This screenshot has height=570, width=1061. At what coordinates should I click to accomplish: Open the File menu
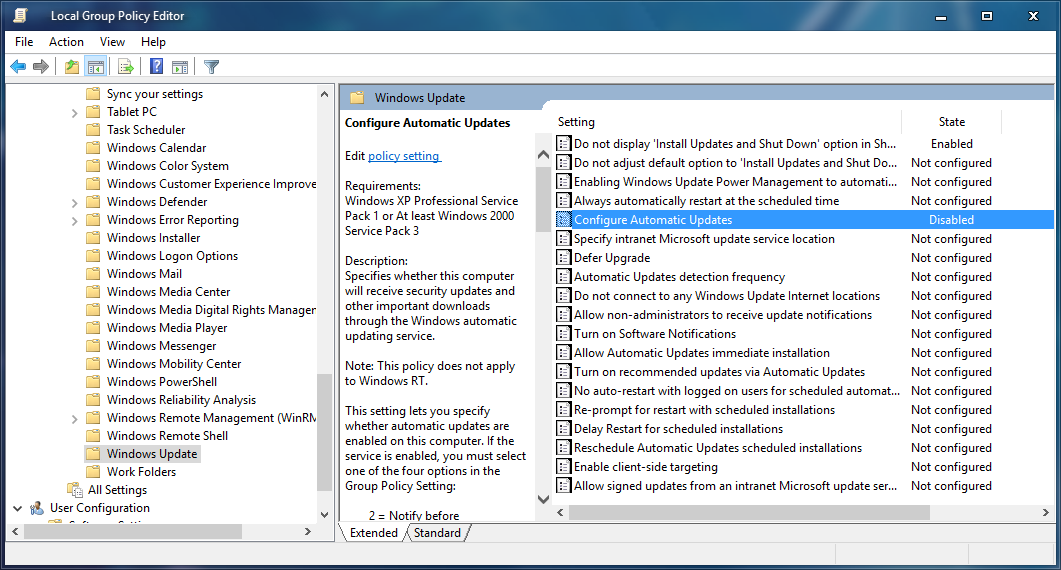click(24, 42)
